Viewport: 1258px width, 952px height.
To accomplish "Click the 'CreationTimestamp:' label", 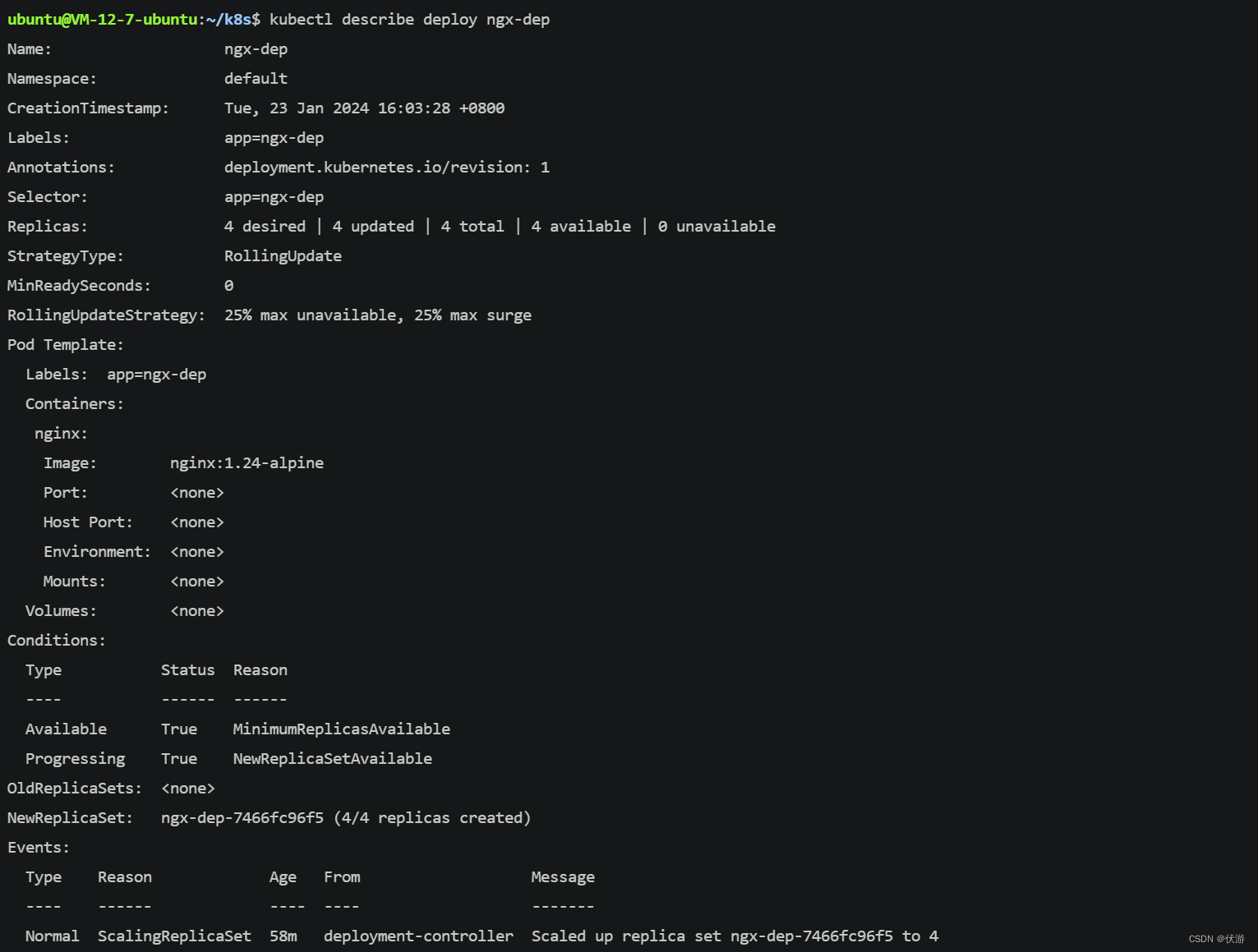I will (x=88, y=108).
